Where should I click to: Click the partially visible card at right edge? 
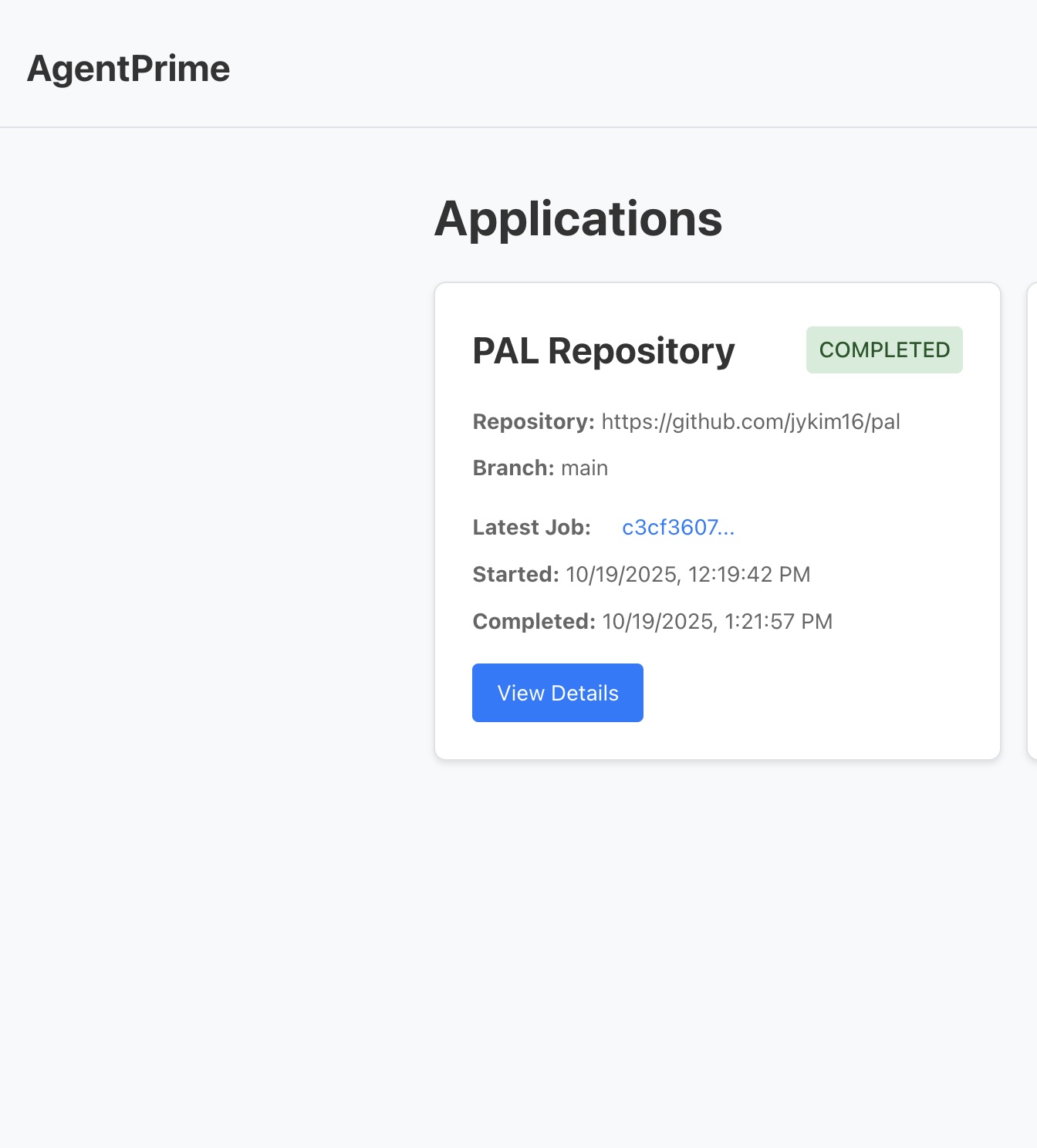(1032, 521)
